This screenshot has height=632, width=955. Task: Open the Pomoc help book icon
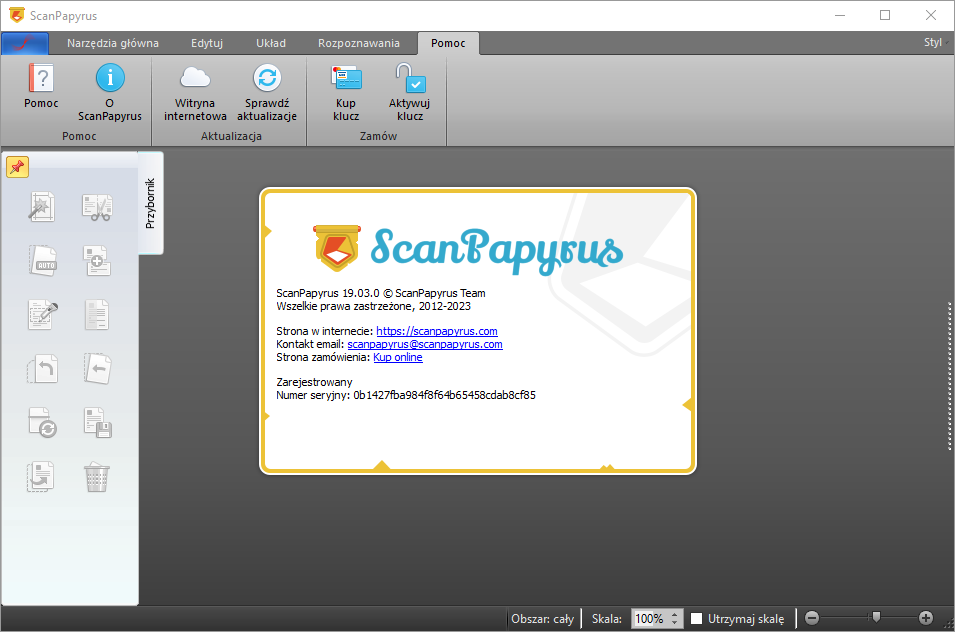[41, 78]
